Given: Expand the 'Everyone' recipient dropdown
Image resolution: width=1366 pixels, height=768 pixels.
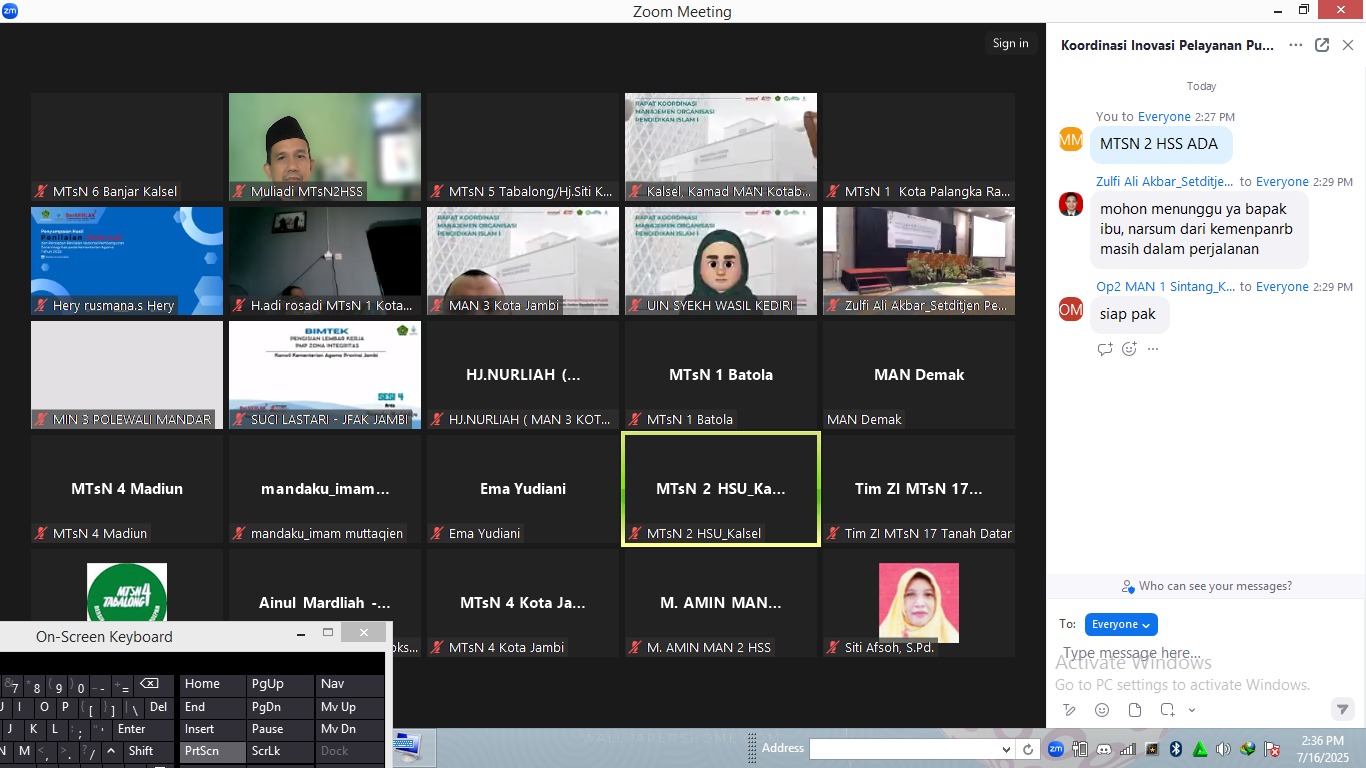Looking at the screenshot, I should (1121, 624).
